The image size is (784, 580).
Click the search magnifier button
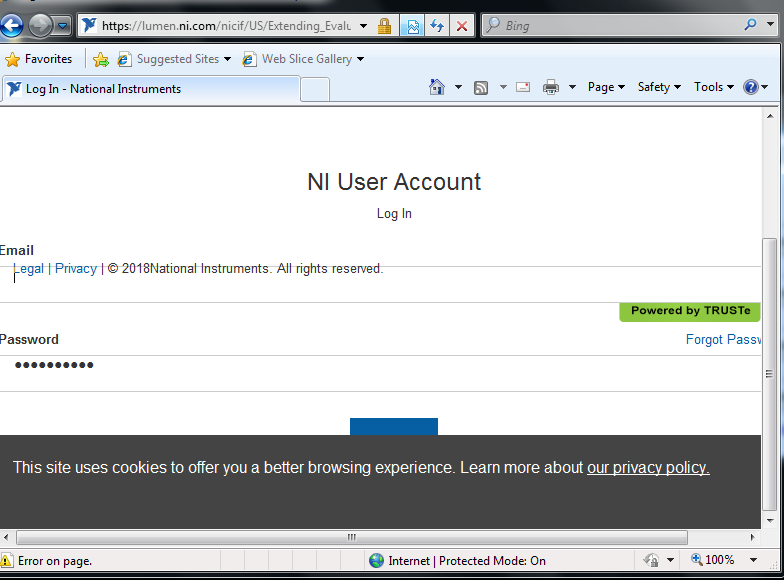[x=750, y=24]
